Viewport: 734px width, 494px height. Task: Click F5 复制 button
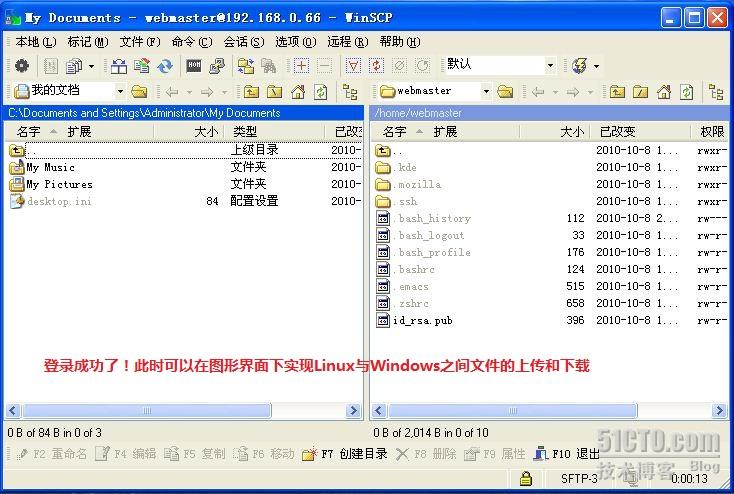tap(195, 454)
